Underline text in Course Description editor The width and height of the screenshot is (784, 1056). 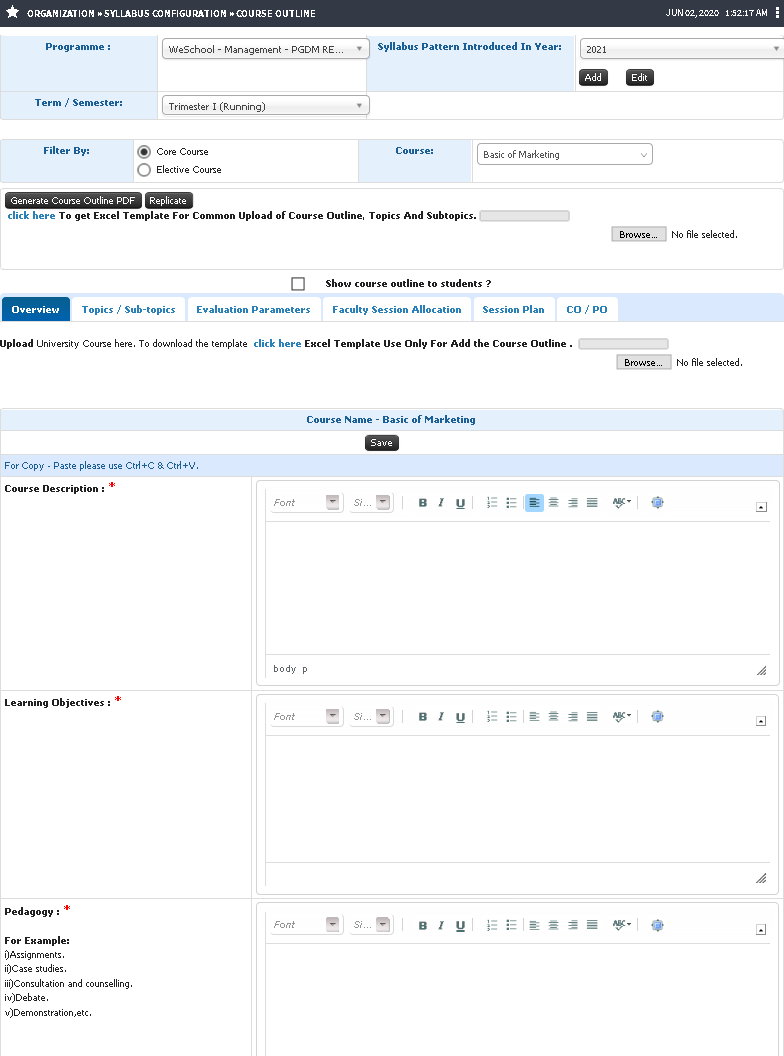pyautogui.click(x=460, y=502)
